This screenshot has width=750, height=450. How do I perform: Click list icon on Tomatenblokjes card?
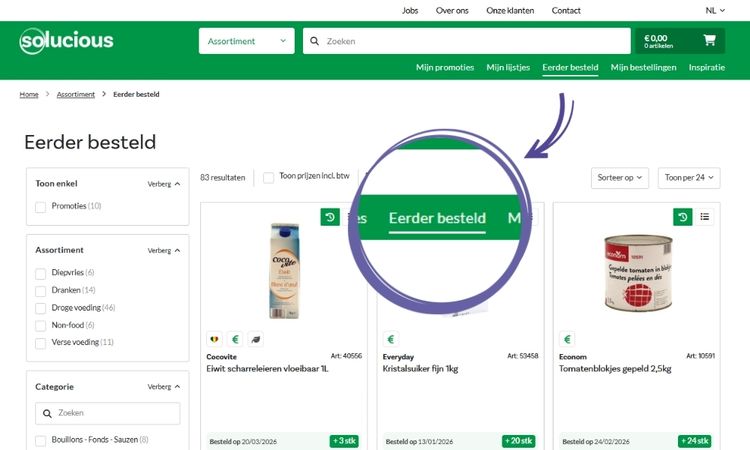[704, 217]
